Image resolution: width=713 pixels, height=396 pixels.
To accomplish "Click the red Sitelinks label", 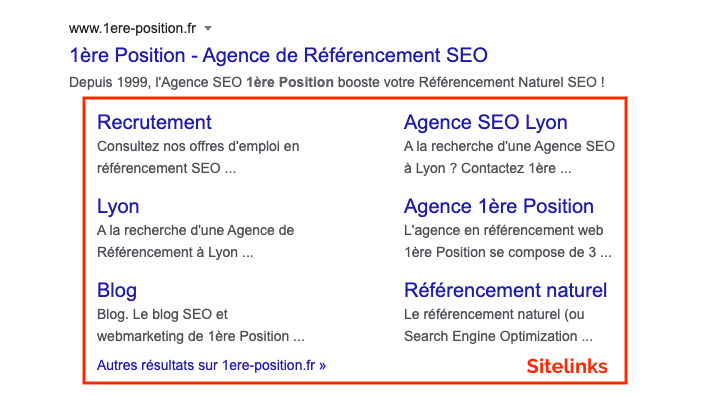I will (567, 366).
